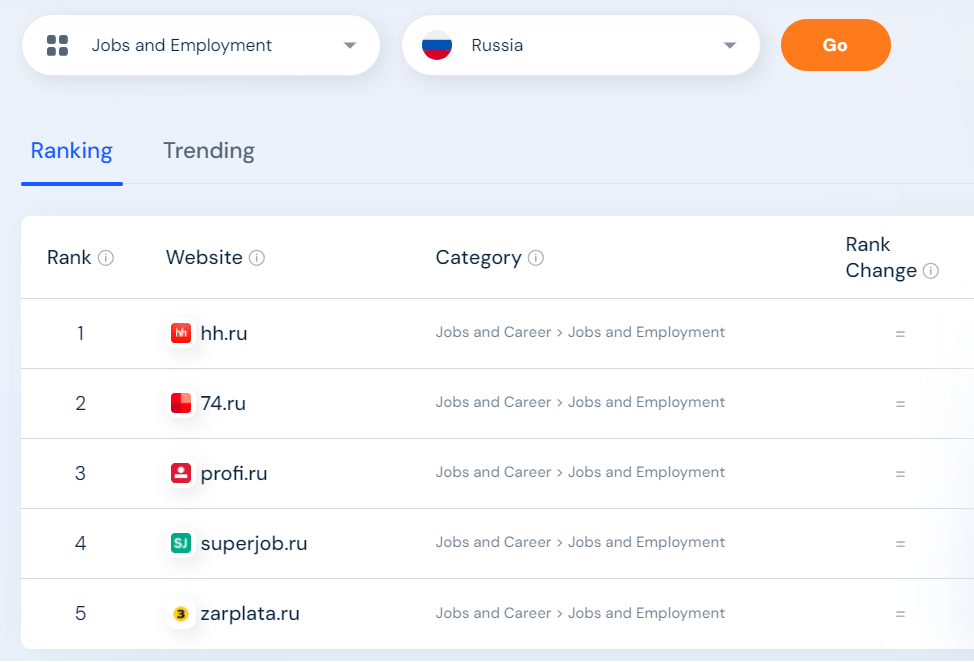974x662 pixels.
Task: Click the category text in the 74.ru row
Action: (580, 402)
